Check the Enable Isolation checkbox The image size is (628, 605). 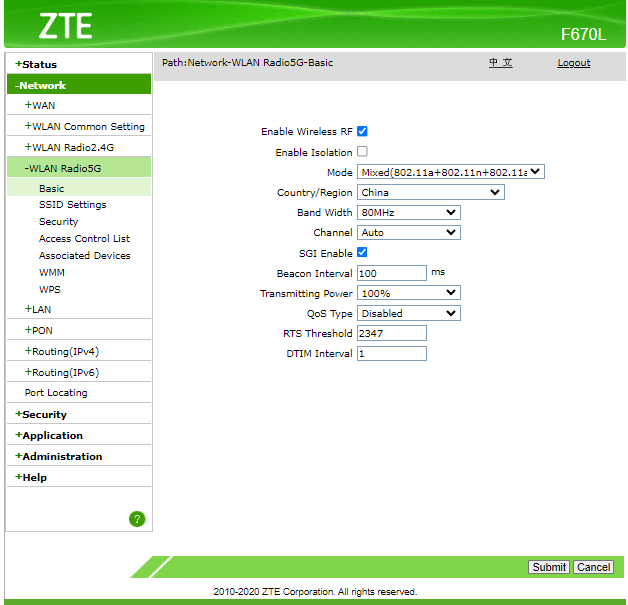(x=362, y=152)
